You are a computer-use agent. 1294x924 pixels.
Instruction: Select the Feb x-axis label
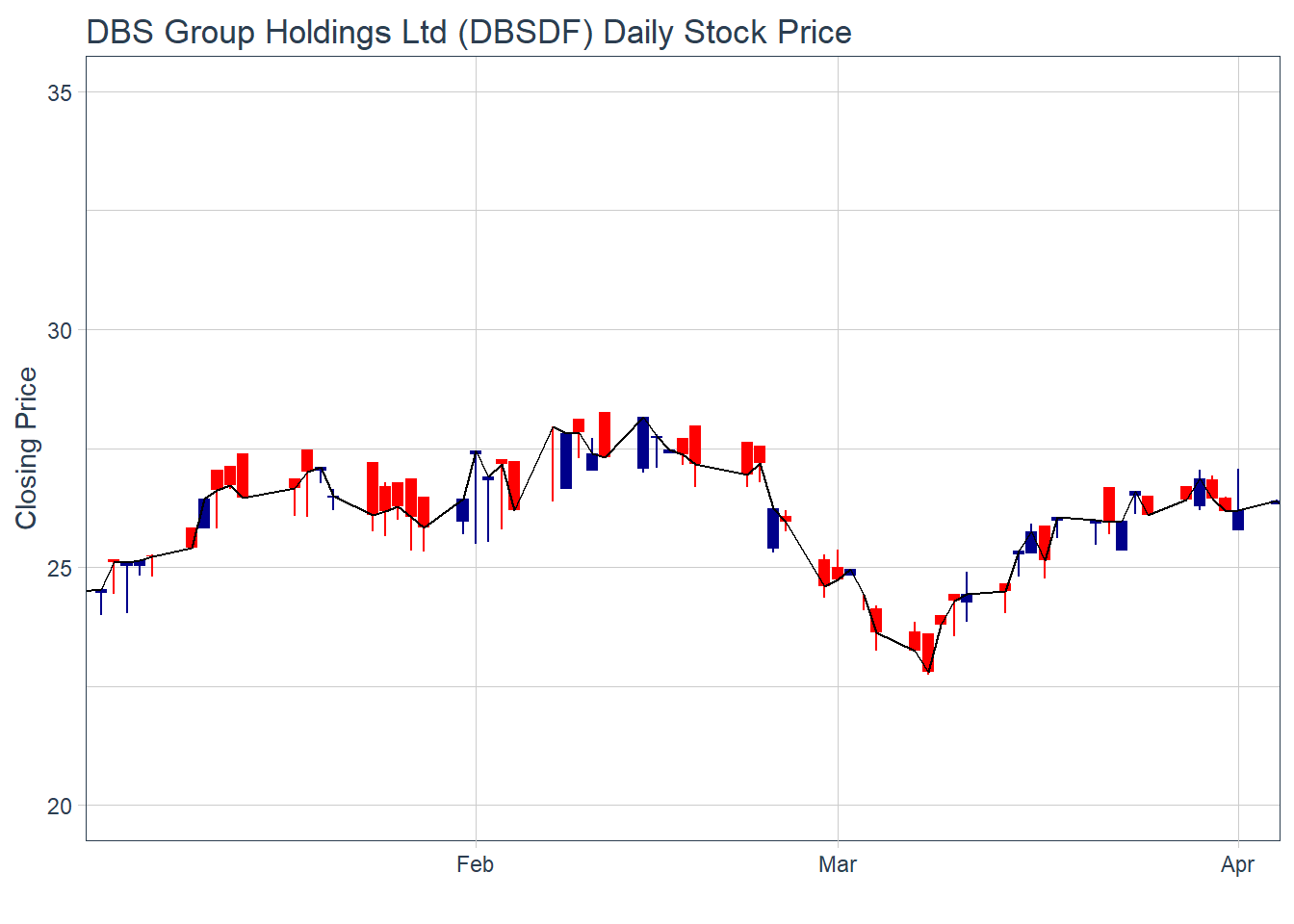[x=475, y=864]
